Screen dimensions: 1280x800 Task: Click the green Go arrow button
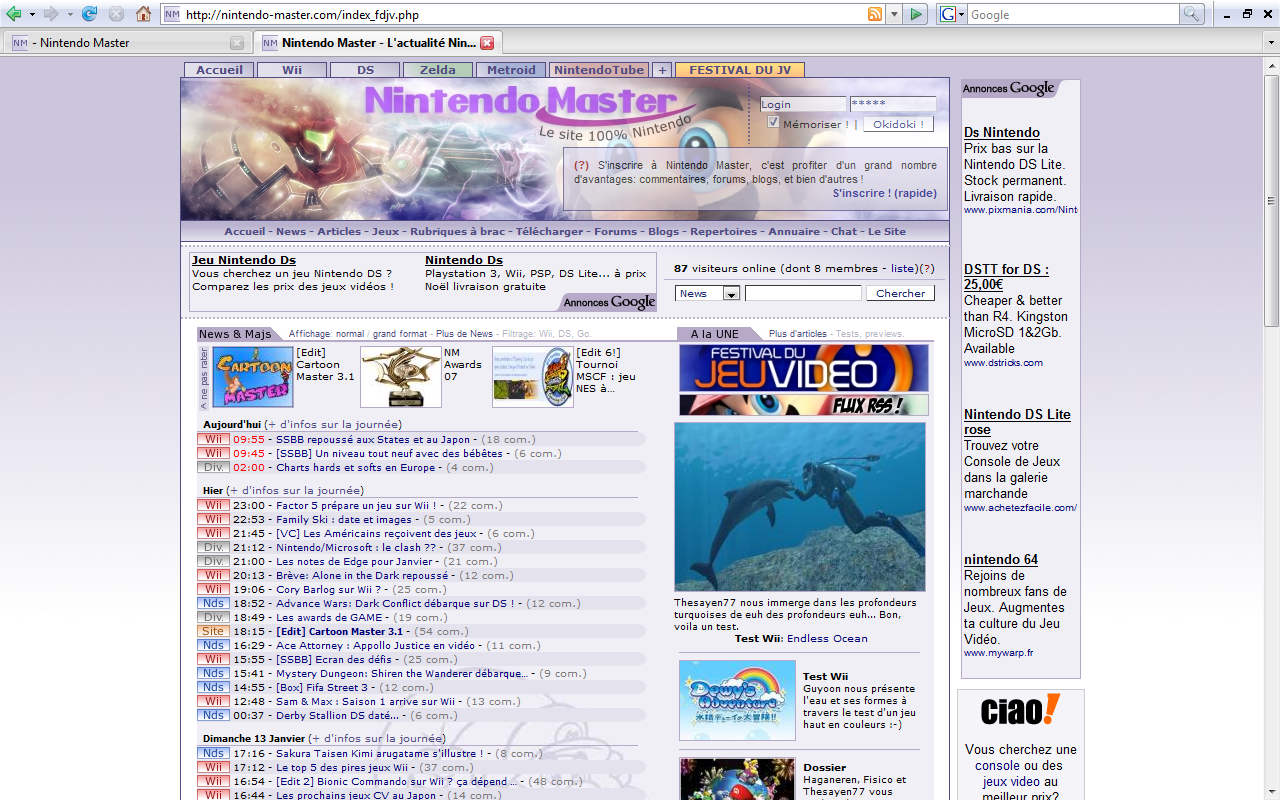point(915,14)
